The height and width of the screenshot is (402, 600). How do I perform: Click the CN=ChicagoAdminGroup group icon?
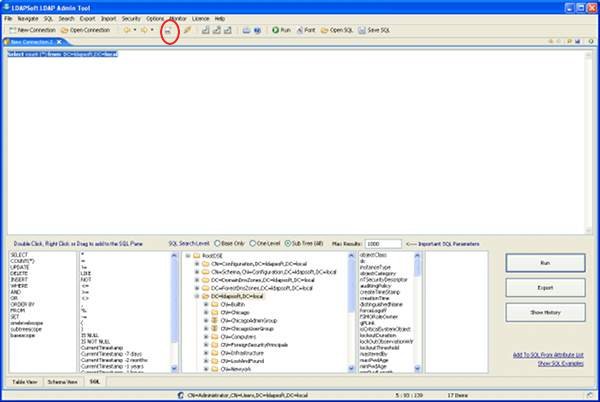click(215, 321)
